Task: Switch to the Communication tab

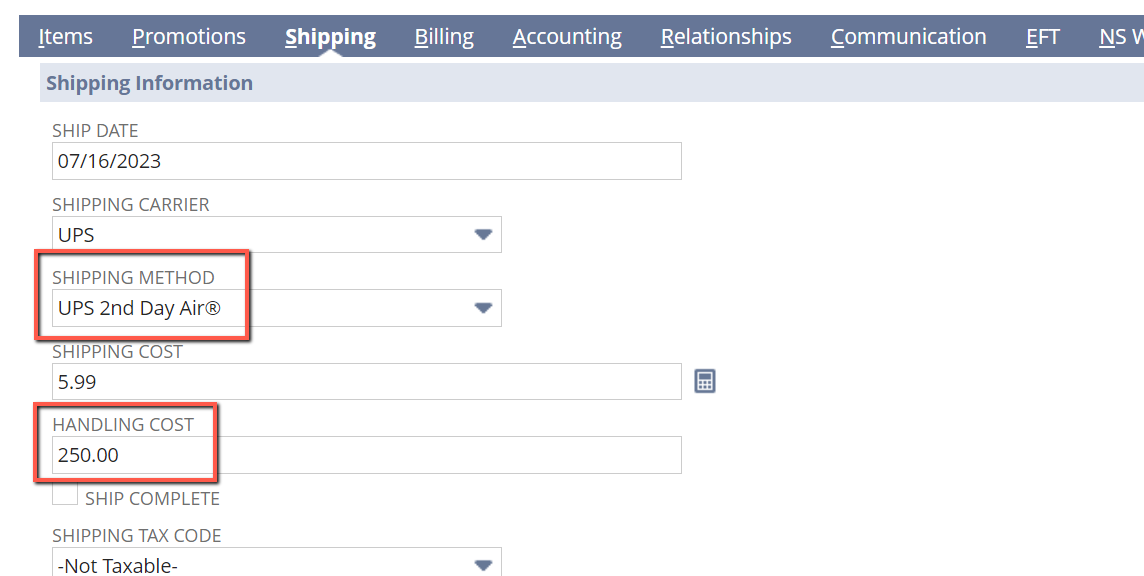Action: (x=907, y=36)
